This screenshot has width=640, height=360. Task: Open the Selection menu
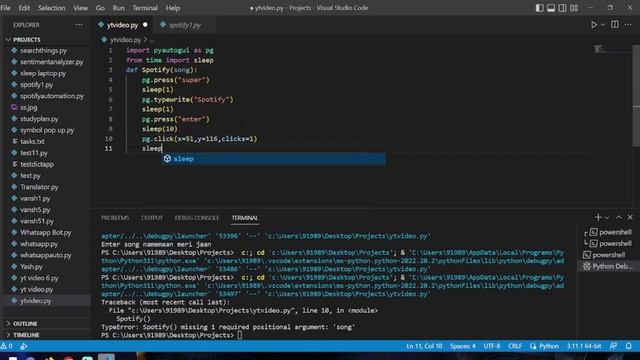(x=51, y=8)
